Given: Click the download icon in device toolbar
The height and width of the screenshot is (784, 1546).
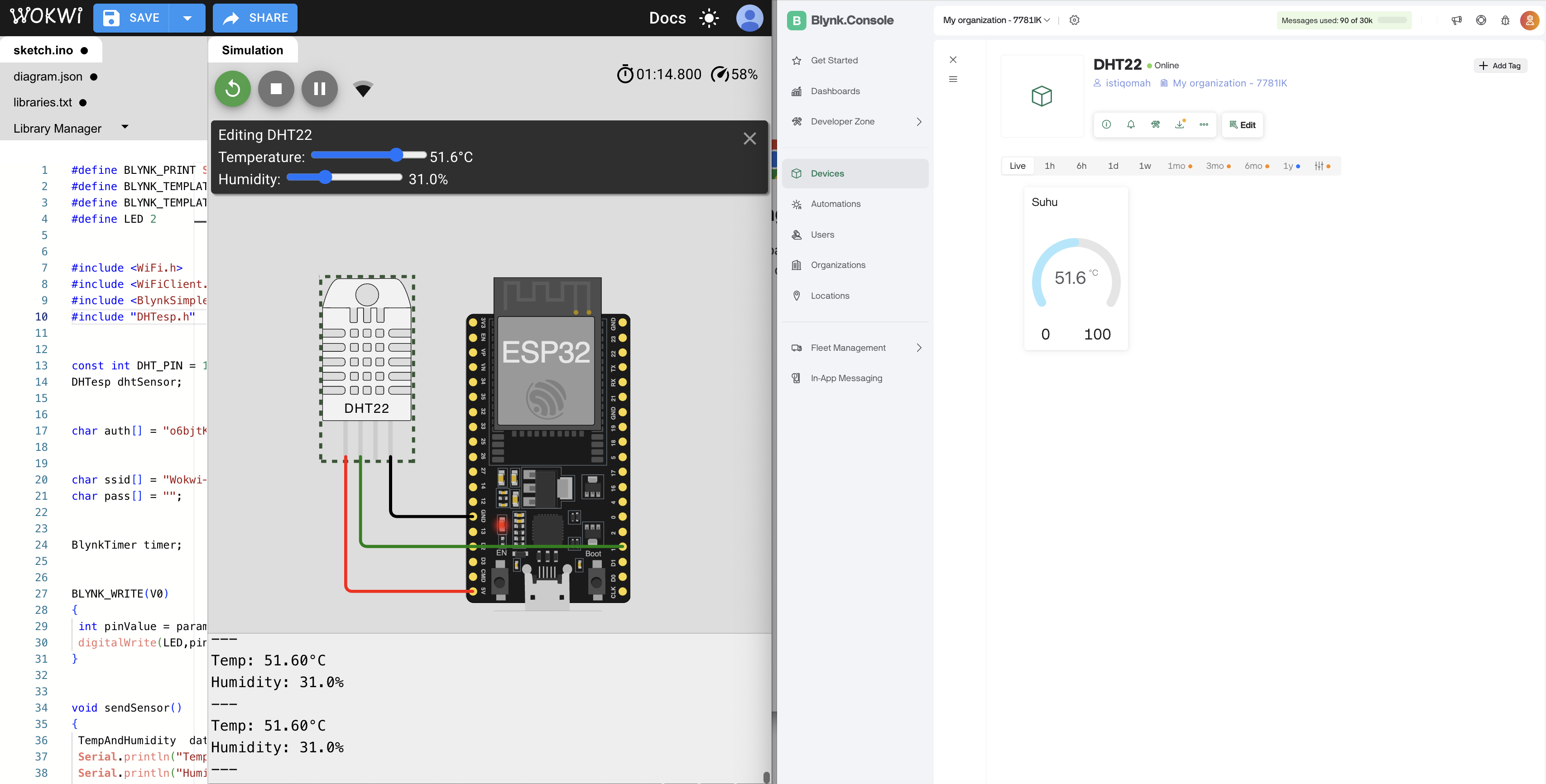Looking at the screenshot, I should point(1179,125).
